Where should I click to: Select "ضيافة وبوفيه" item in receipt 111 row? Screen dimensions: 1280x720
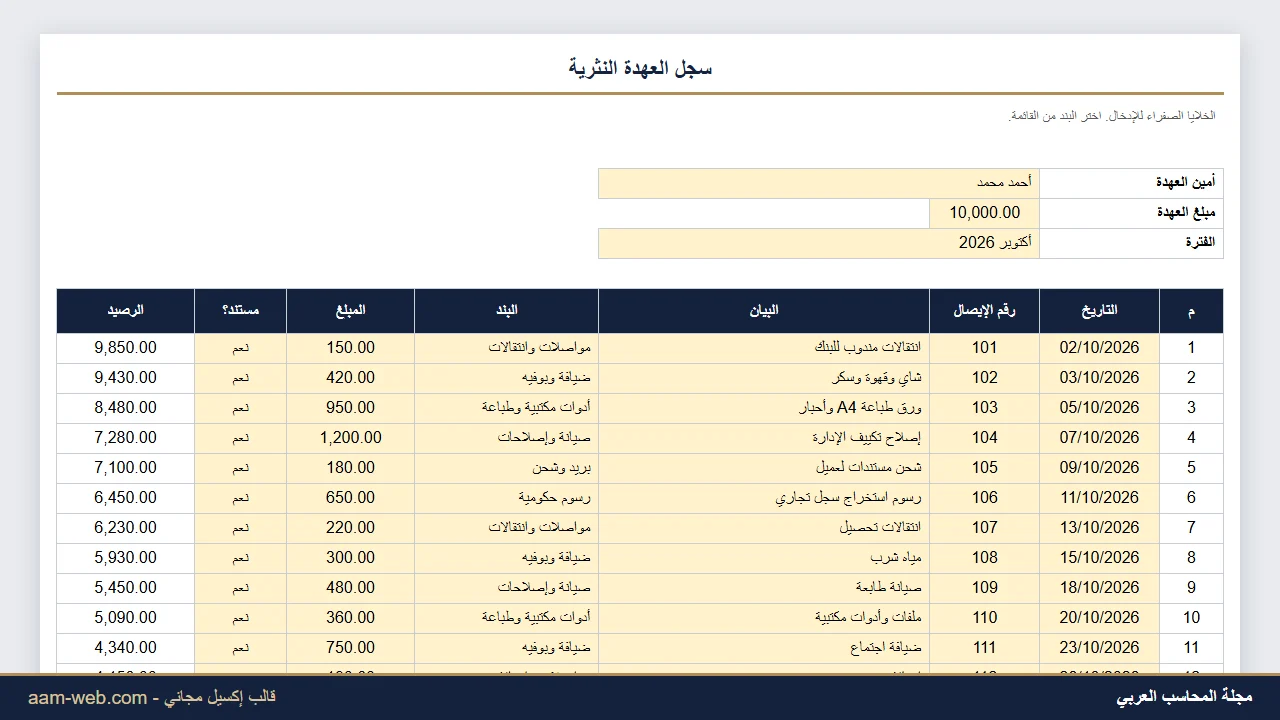tap(507, 648)
